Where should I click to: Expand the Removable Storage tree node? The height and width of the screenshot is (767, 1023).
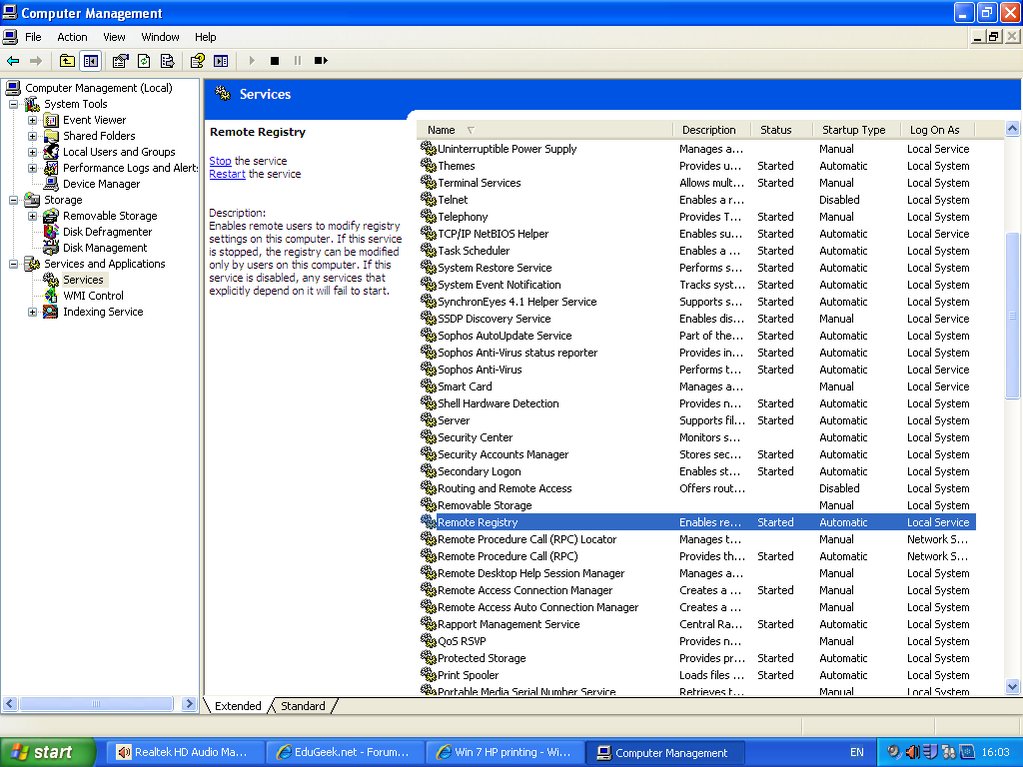[33, 216]
